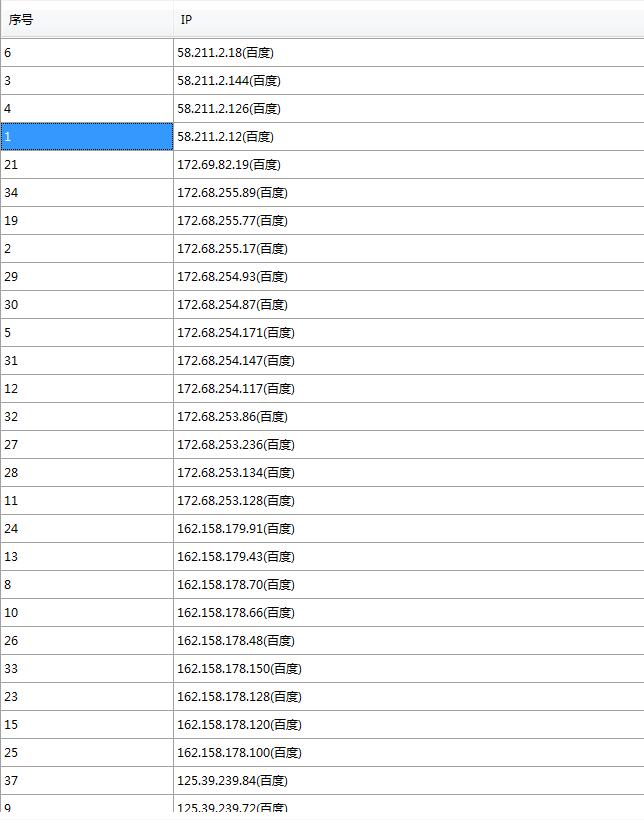Screen dimensions: 644x820
Task: Sort by the 序号 column header
Action: pos(87,20)
